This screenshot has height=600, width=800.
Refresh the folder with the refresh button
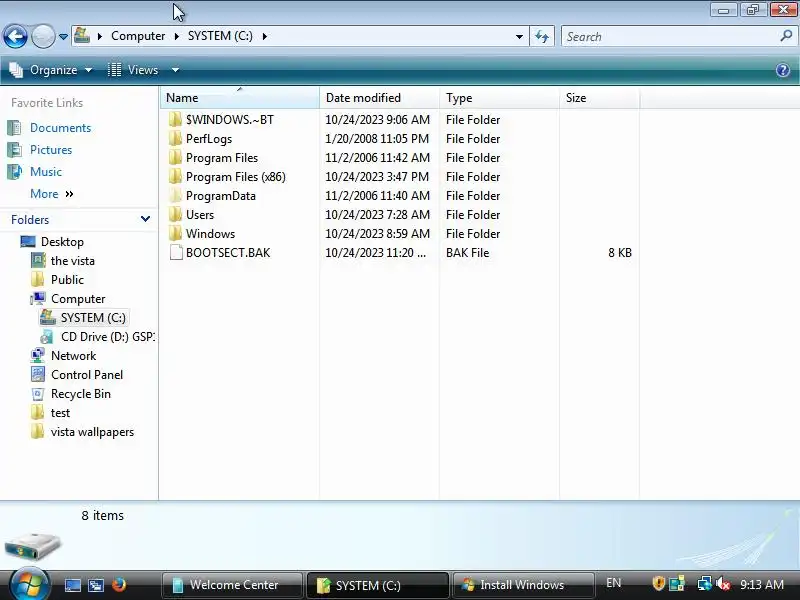[x=542, y=37]
